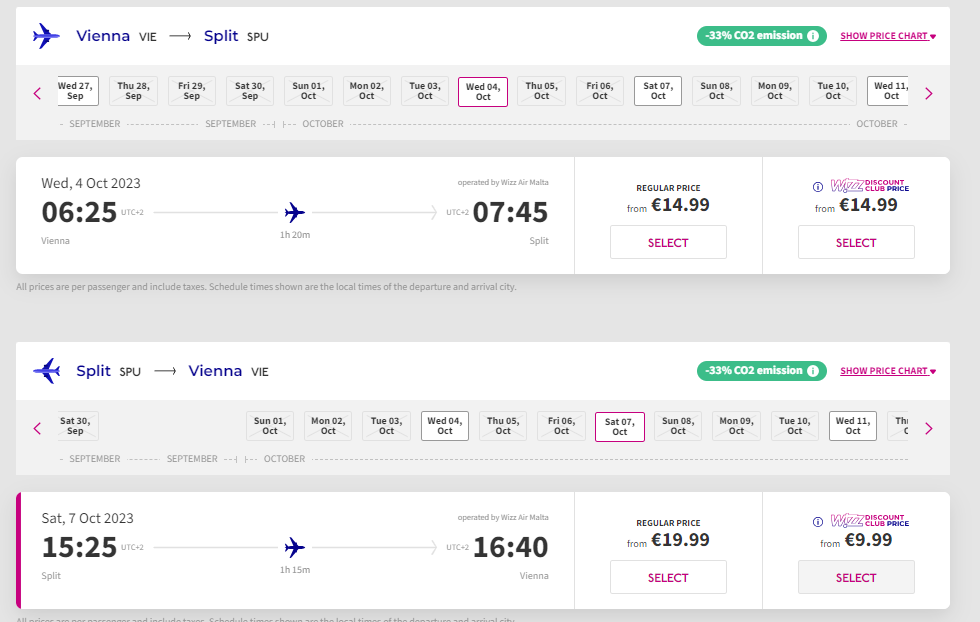Screen dimensions: 980x622
Task: Expand Show Price Chart for Split to Vienna
Action: click(x=887, y=371)
